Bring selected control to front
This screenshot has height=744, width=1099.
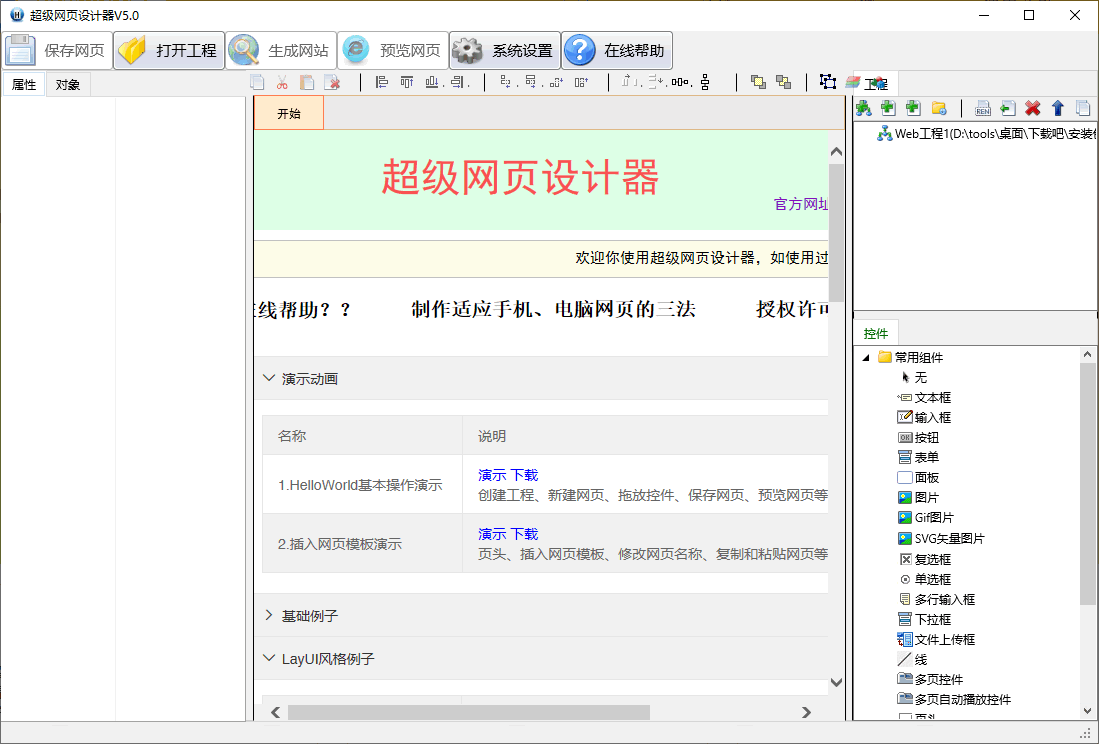point(758,83)
